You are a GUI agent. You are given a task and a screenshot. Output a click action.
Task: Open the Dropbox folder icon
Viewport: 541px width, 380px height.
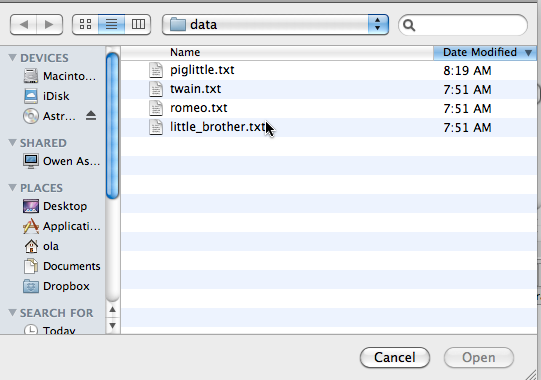click(31, 286)
